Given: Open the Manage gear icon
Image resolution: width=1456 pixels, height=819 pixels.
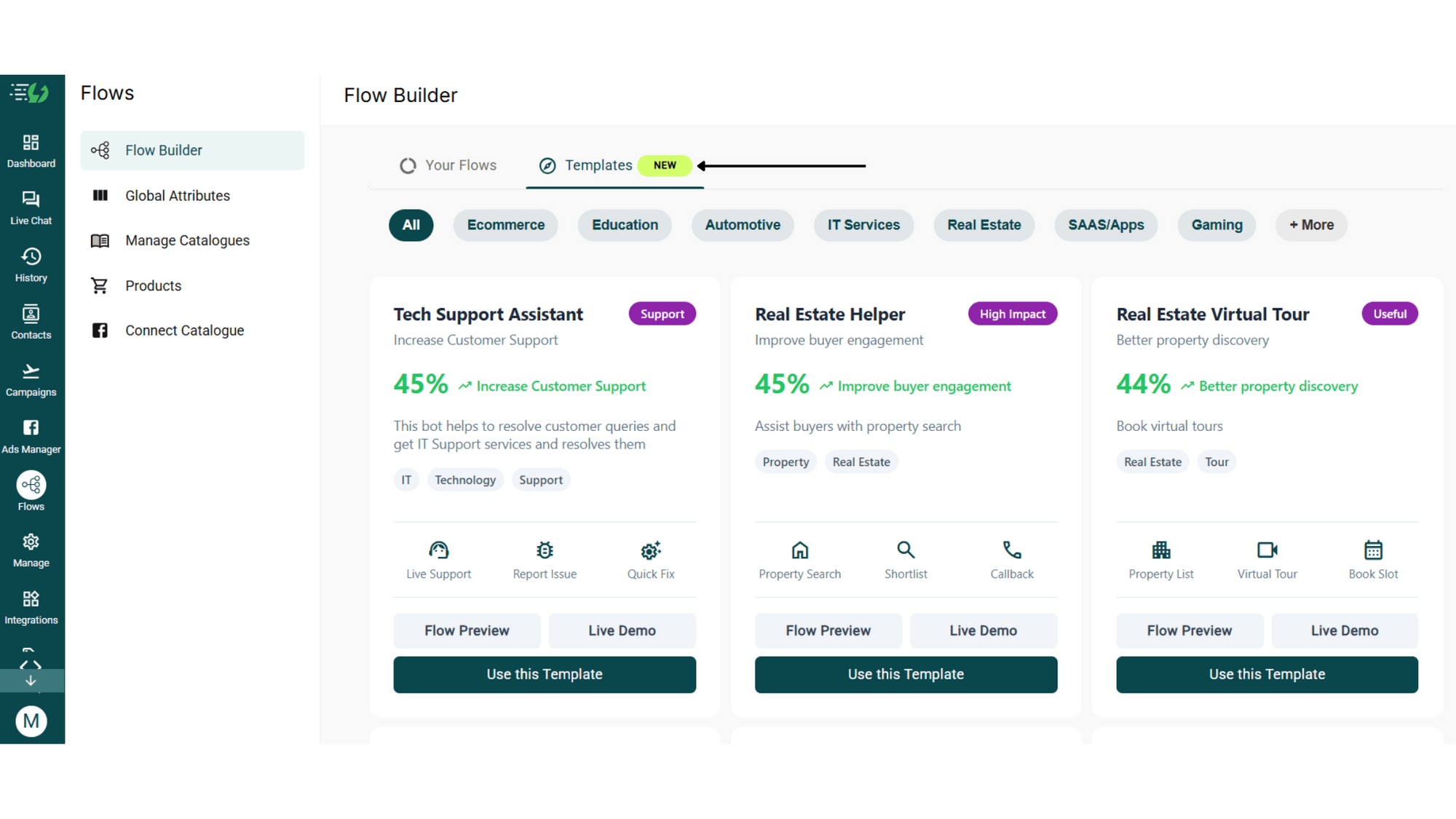Looking at the screenshot, I should pos(31,551).
